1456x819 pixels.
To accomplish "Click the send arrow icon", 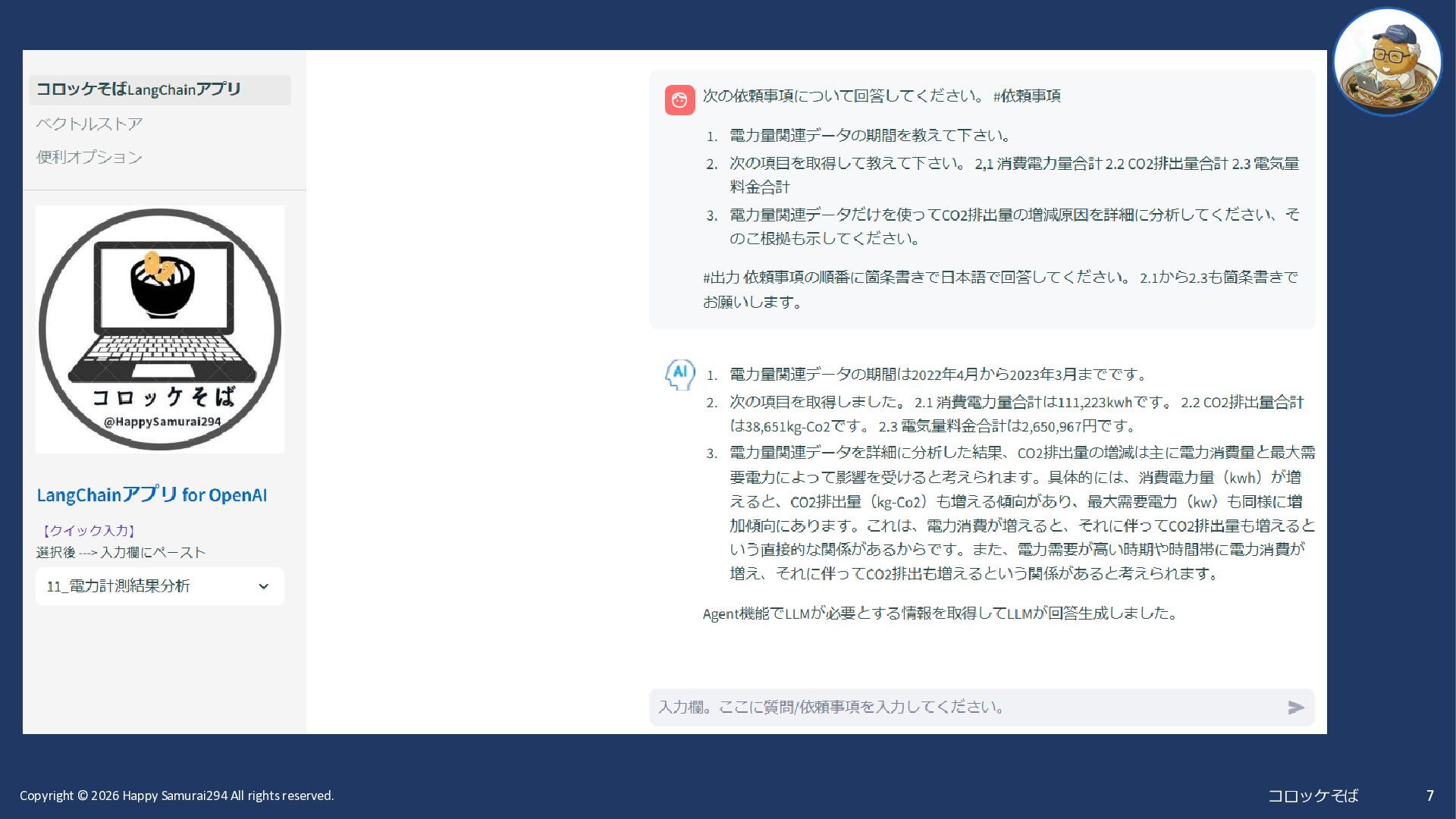I will 1295,708.
